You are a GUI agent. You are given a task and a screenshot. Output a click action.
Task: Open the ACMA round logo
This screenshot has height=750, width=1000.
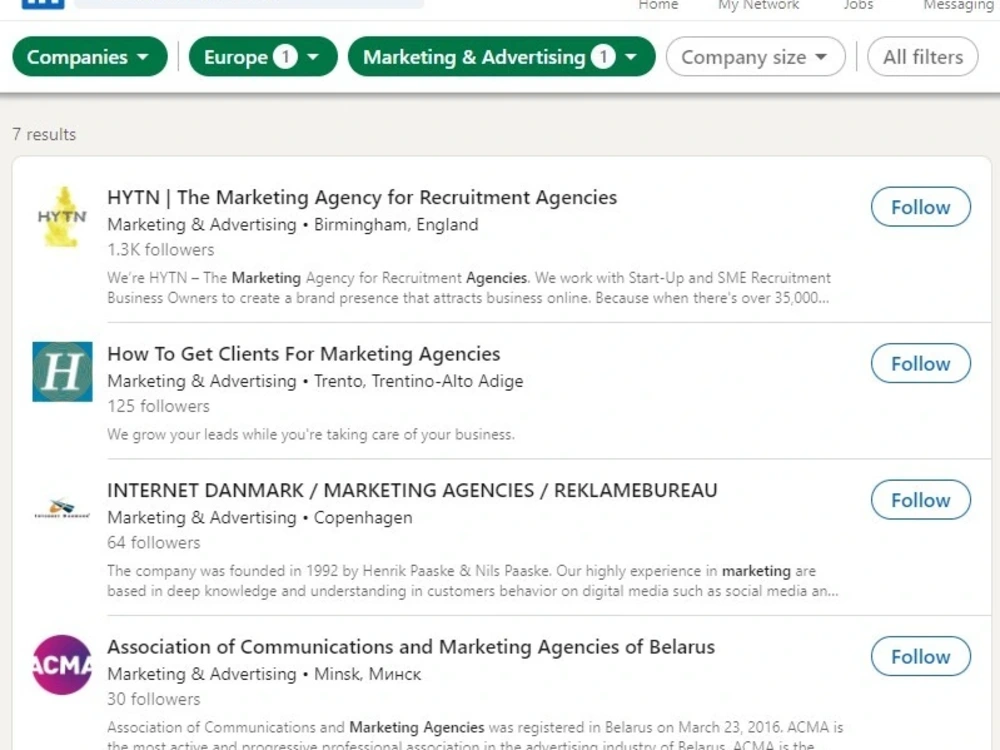pos(62,665)
